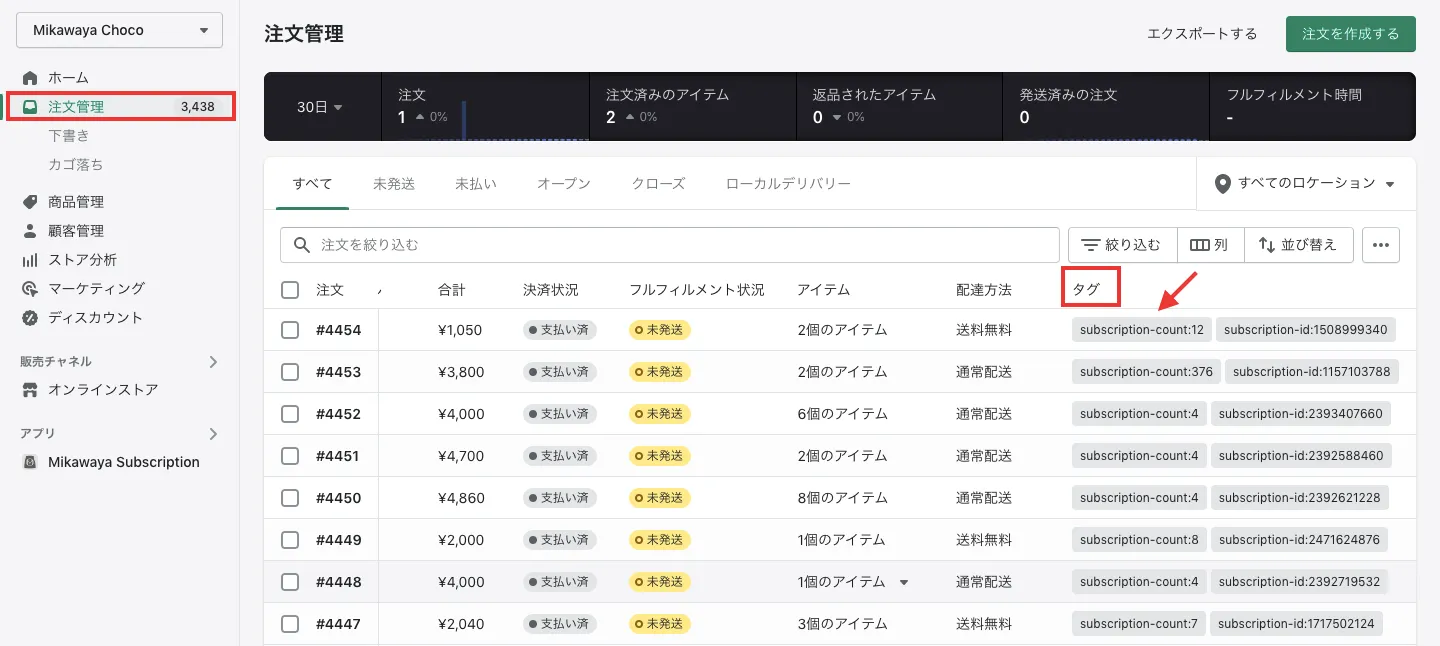Image resolution: width=1440 pixels, height=646 pixels.
Task: Switch to the 未発送 tab
Action: pos(394,184)
